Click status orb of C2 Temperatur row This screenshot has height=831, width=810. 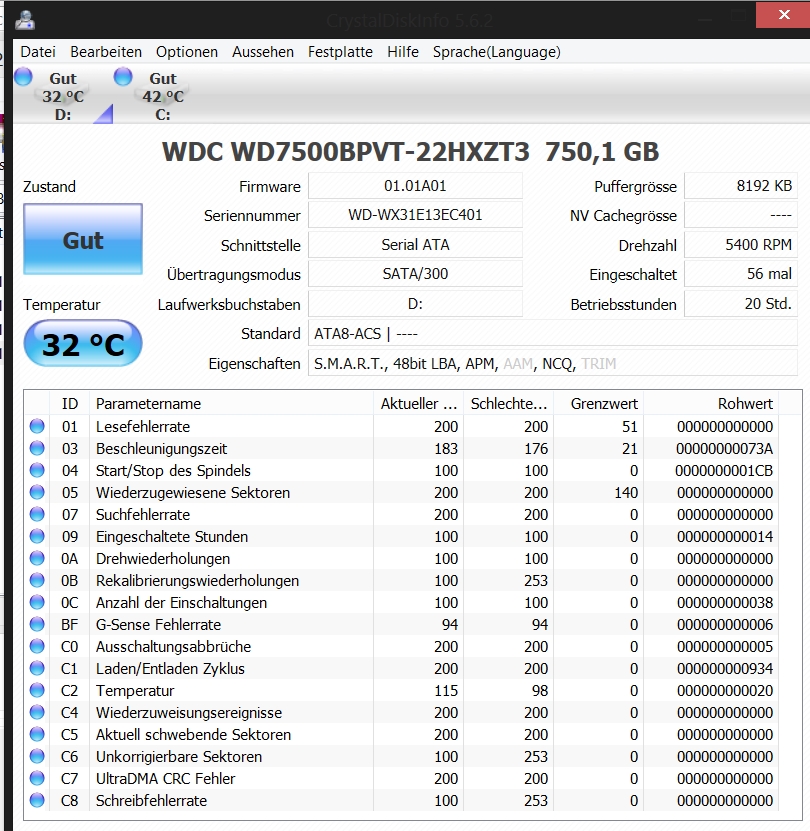pos(37,690)
